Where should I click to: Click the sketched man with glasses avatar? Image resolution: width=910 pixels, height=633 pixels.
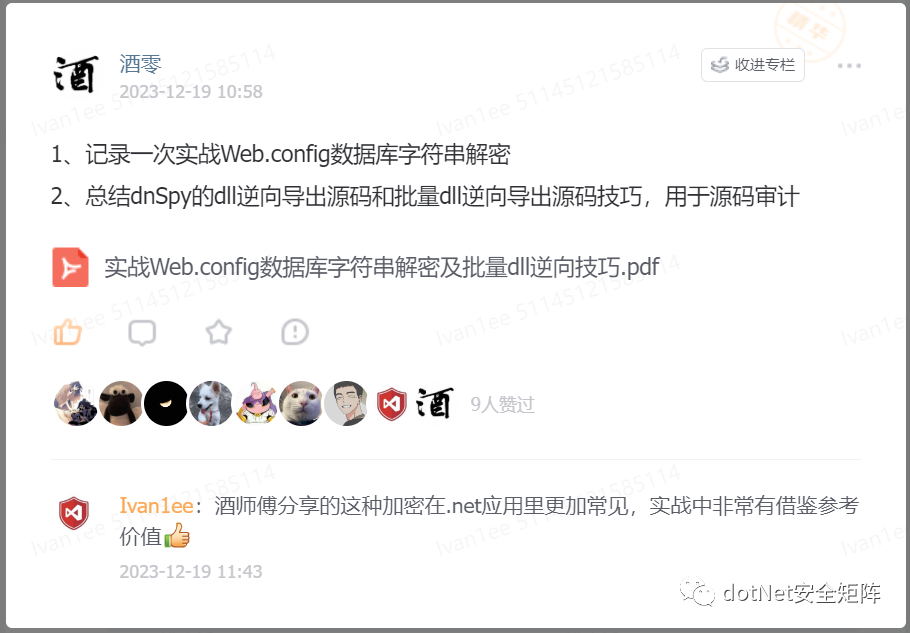tap(346, 403)
